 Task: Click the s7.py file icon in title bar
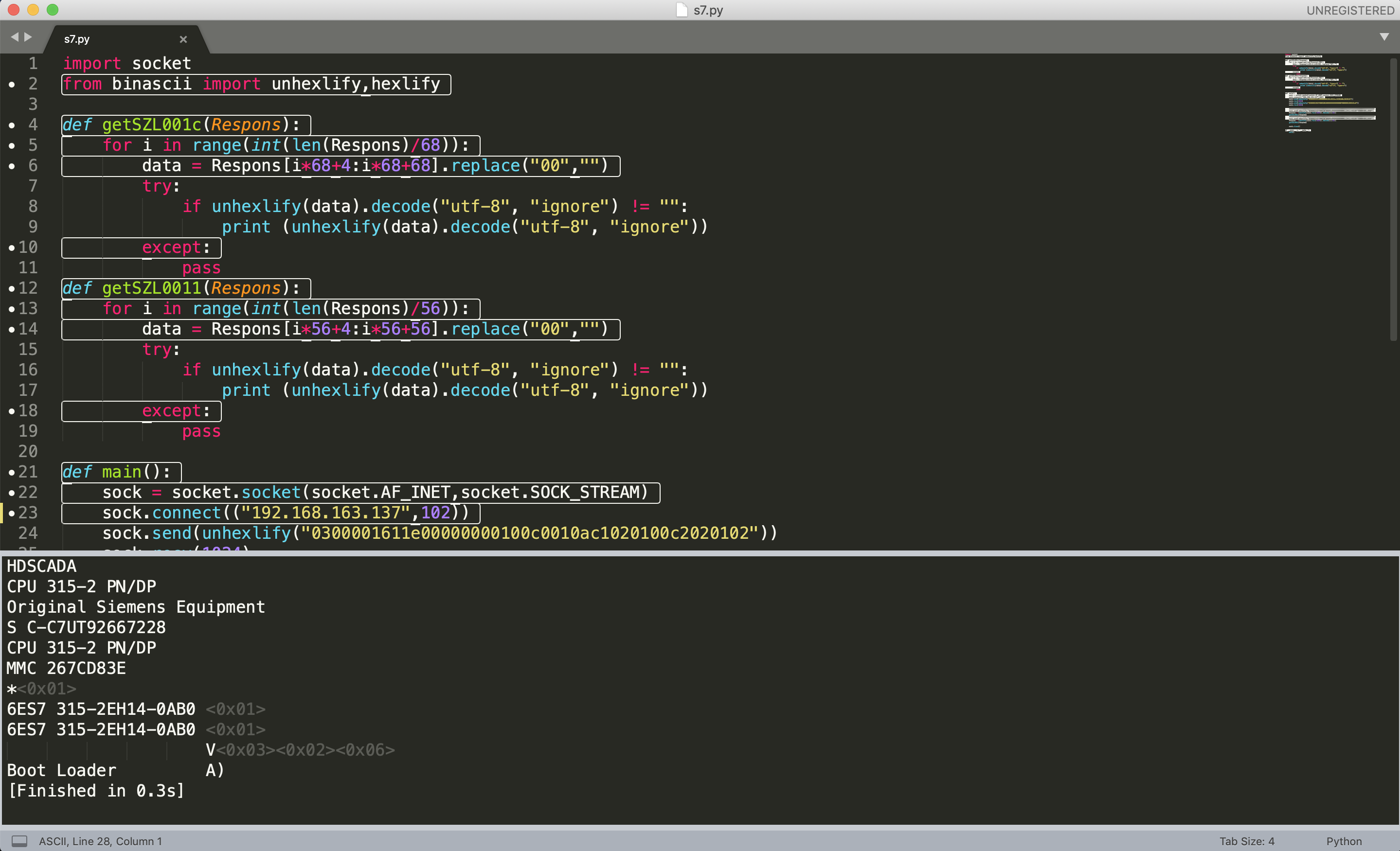681,10
